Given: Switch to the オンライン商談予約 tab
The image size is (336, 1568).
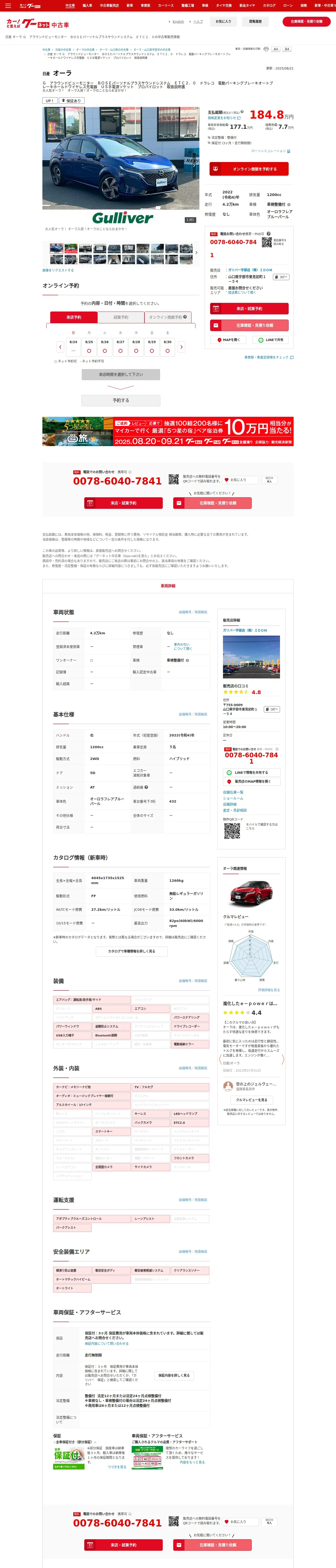Looking at the screenshot, I should pyautogui.click(x=168, y=317).
